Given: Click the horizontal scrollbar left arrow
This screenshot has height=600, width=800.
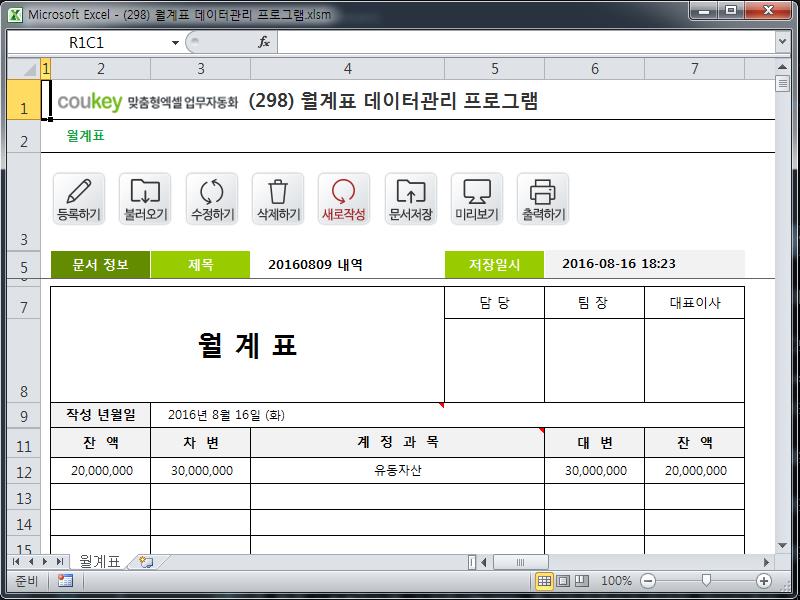Looking at the screenshot, I should pos(484,562).
